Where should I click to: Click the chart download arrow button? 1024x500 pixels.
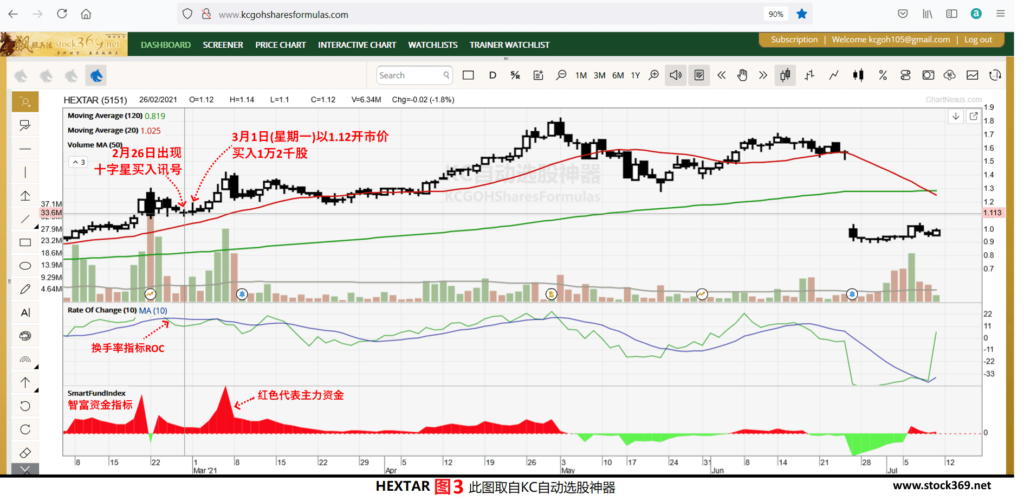pyautogui.click(x=955, y=116)
